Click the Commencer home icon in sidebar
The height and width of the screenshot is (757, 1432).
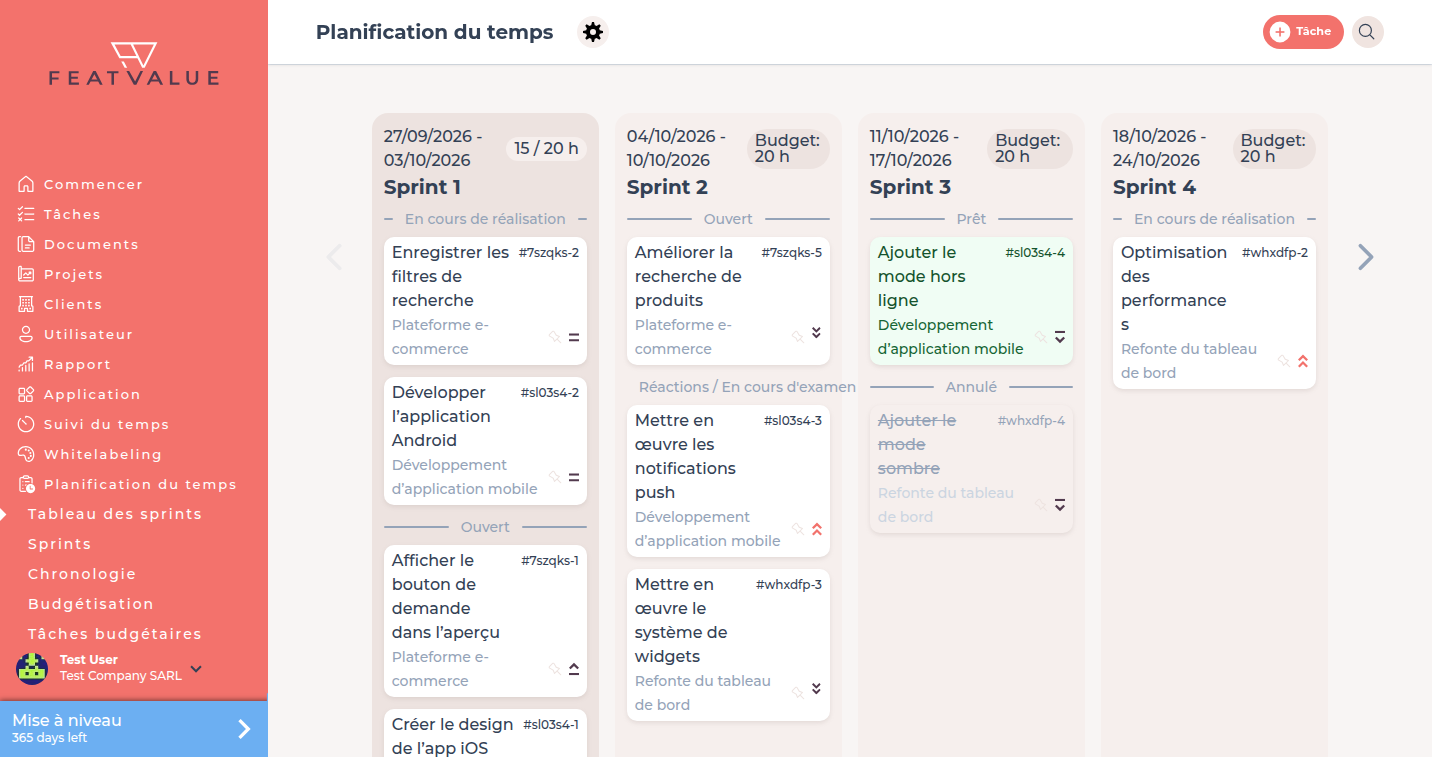click(x=26, y=184)
